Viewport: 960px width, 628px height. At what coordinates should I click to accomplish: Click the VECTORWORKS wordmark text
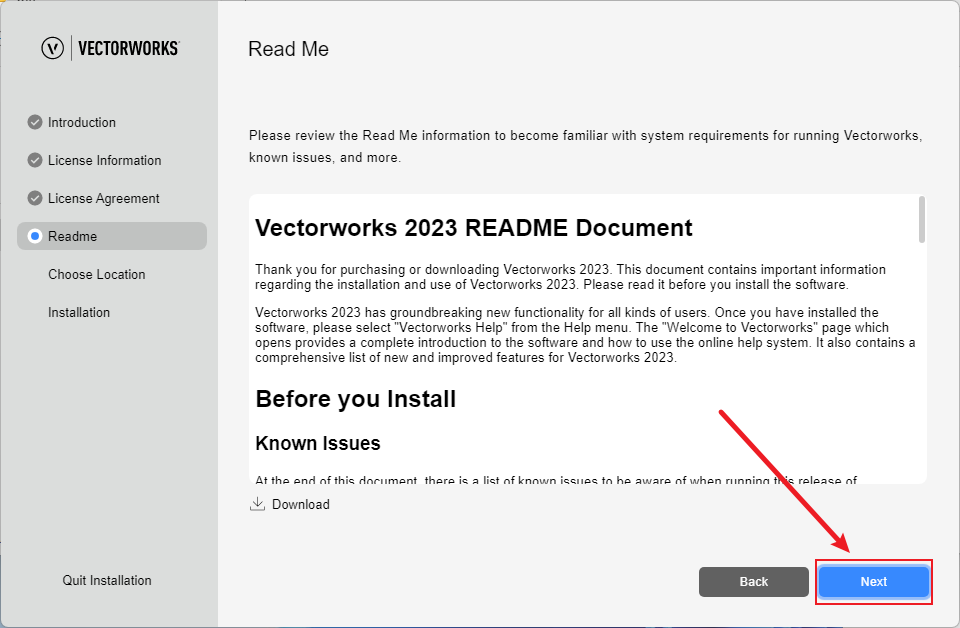[129, 48]
